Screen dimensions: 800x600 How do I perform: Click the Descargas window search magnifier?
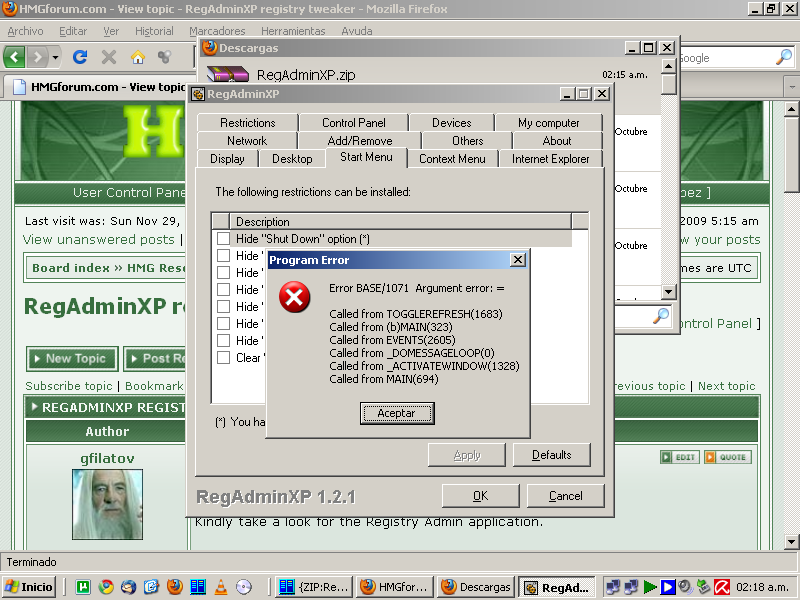click(x=661, y=316)
